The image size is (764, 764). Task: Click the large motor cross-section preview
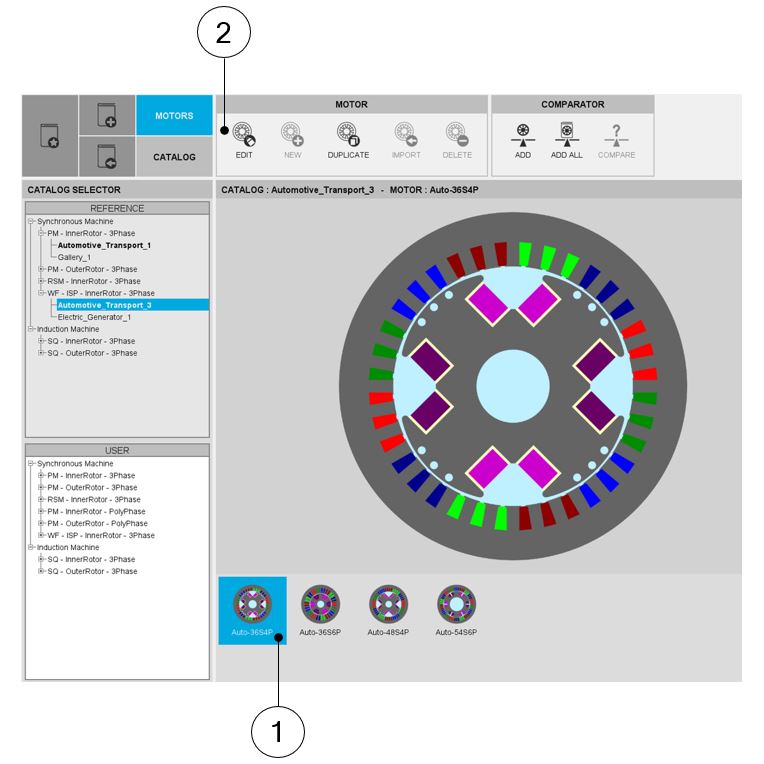(513, 386)
